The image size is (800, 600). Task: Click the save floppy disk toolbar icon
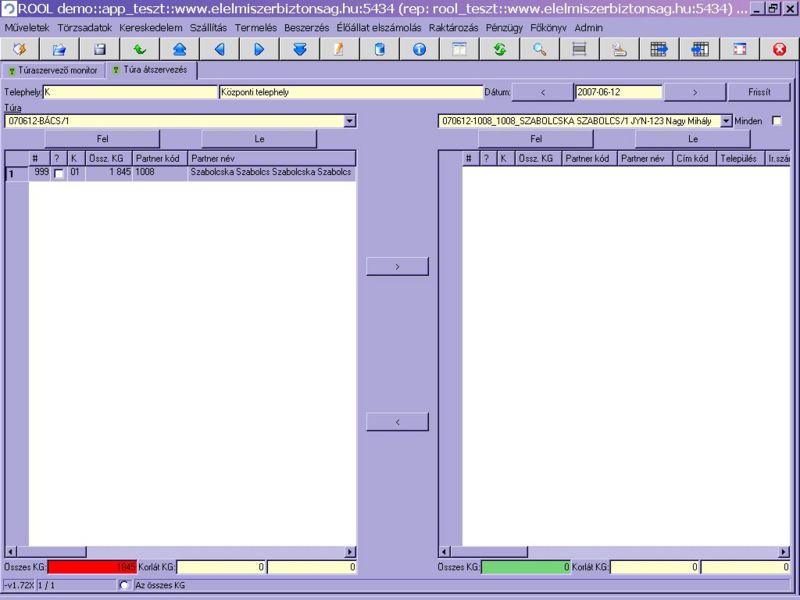click(x=99, y=49)
